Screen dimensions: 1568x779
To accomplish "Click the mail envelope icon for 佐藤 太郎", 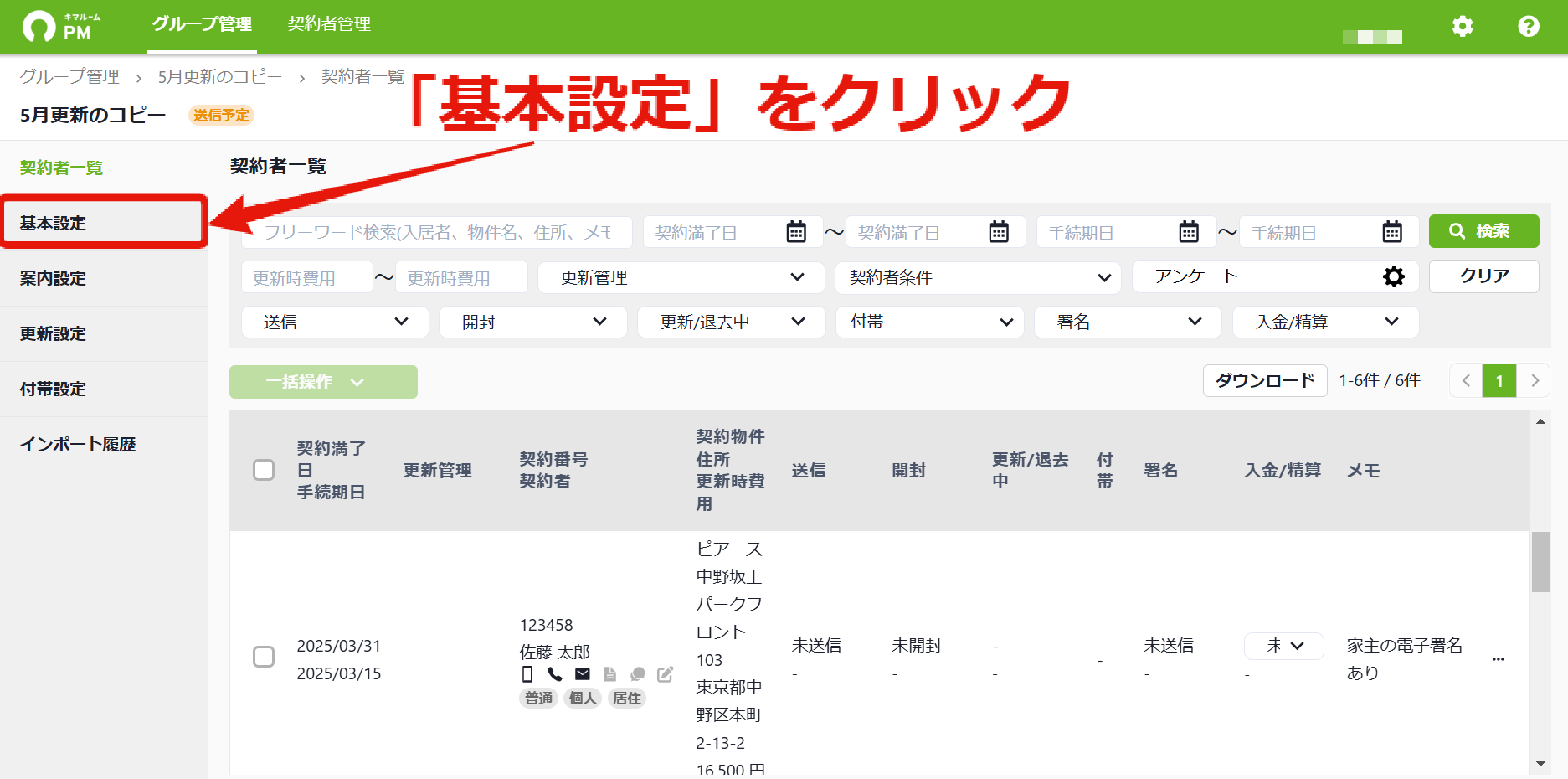I will [x=583, y=674].
